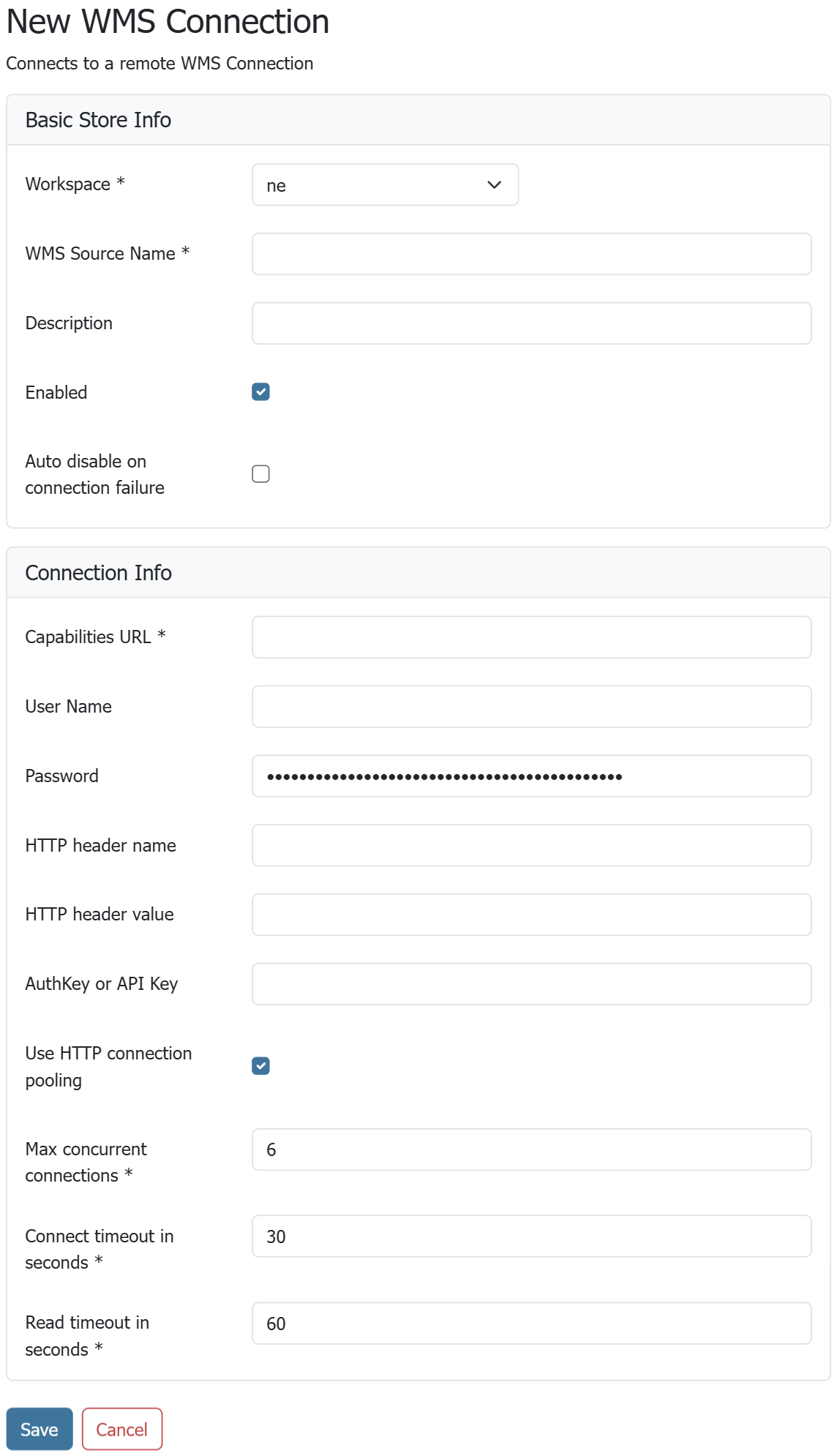Click the Connection Info section header

click(98, 573)
